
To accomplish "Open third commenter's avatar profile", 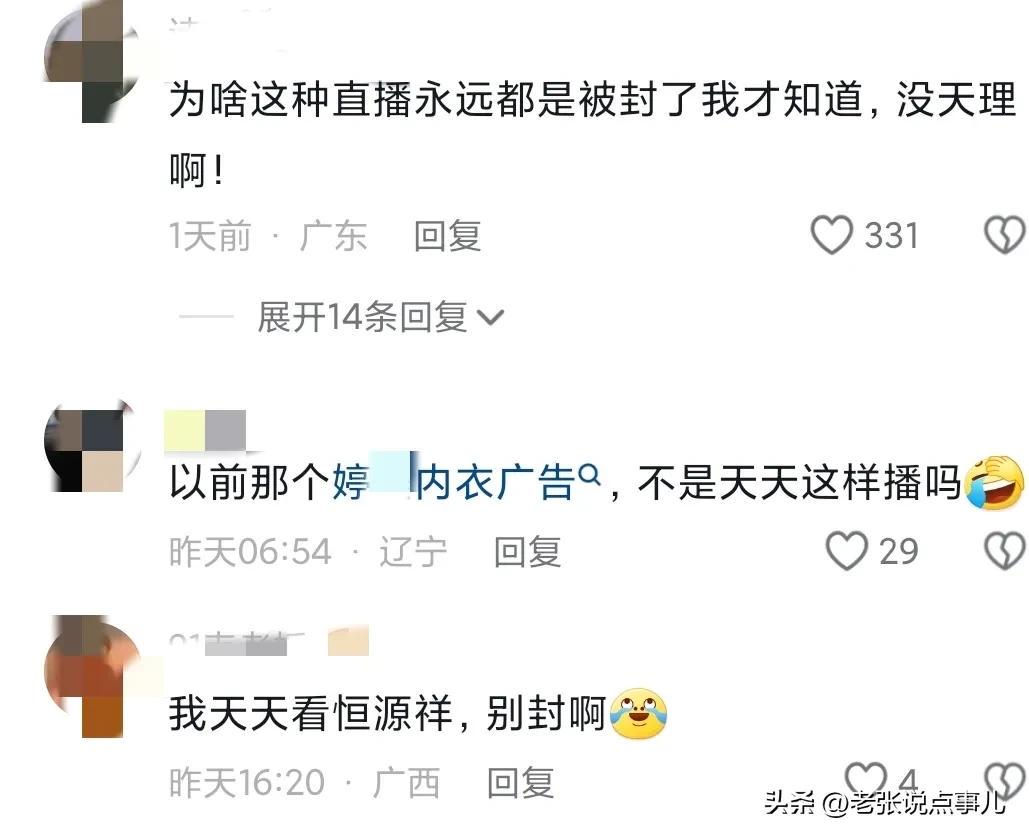I will [93, 676].
